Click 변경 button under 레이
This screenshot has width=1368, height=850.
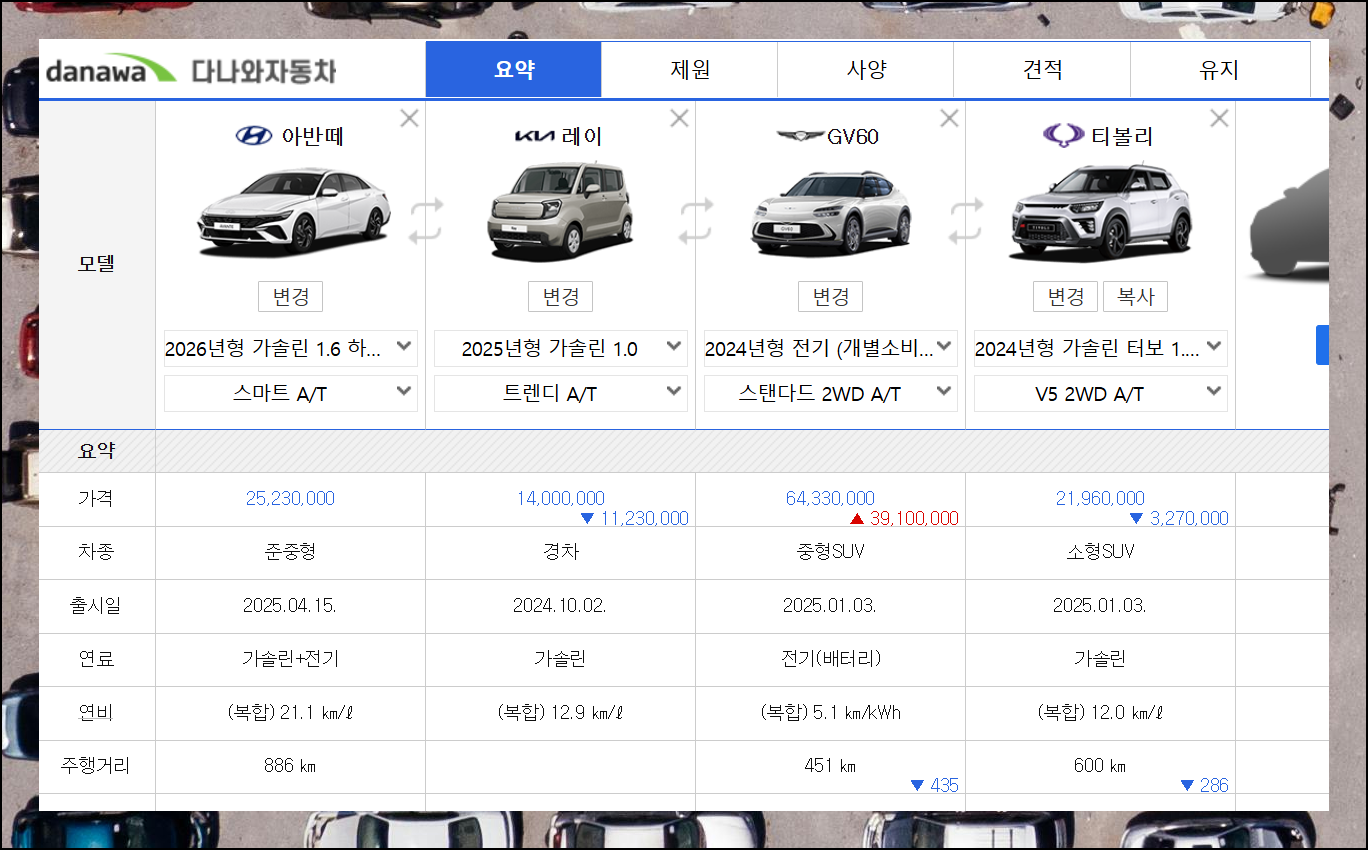tap(561, 297)
